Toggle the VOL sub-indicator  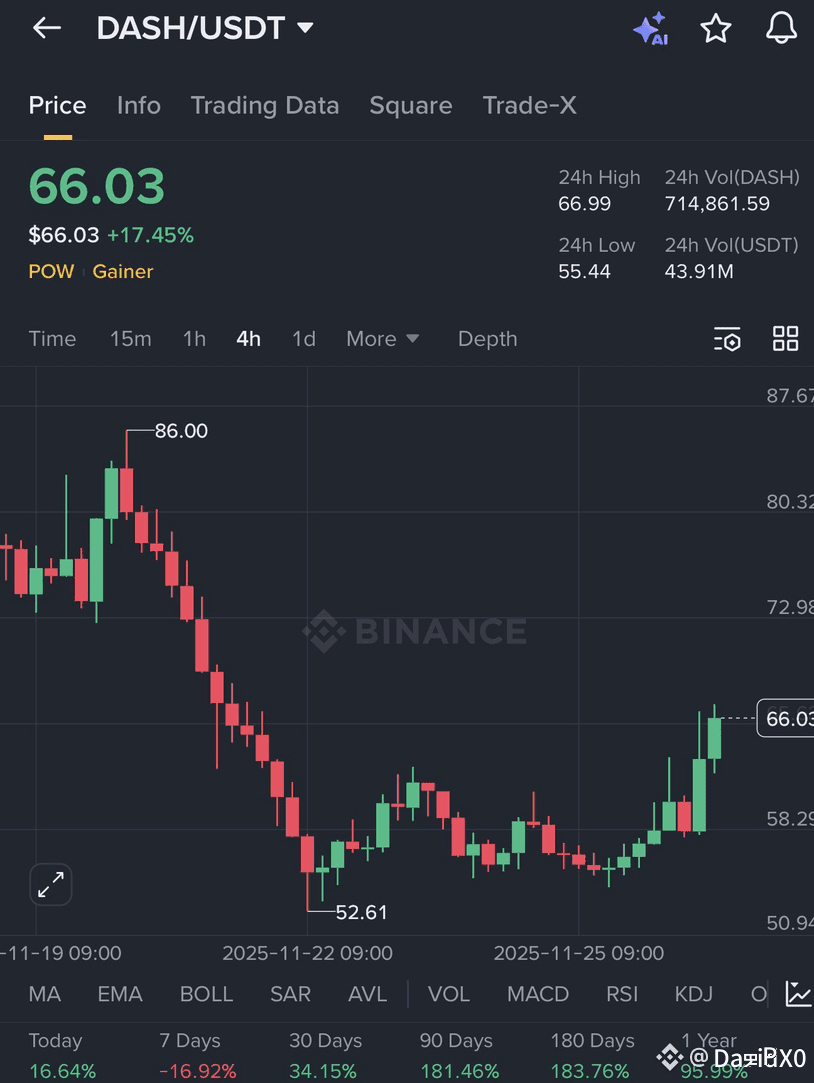pos(449,994)
